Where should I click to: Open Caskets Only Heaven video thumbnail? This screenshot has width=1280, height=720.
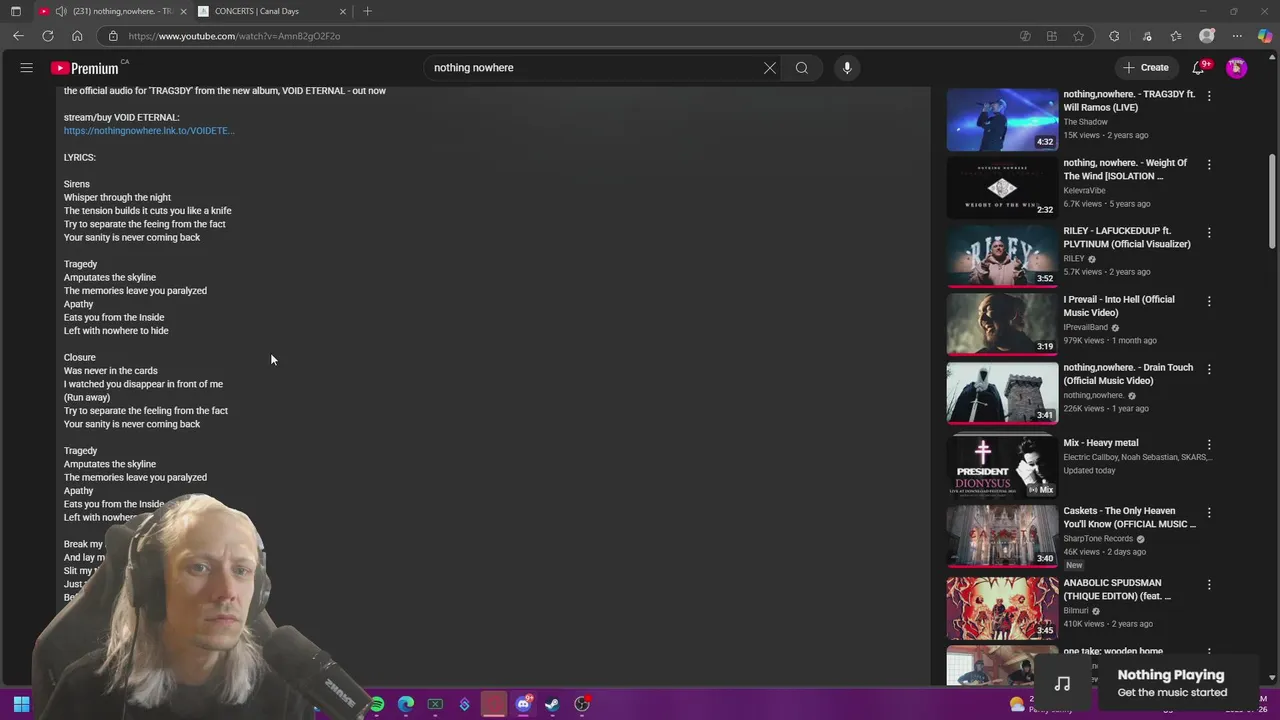click(x=1002, y=535)
